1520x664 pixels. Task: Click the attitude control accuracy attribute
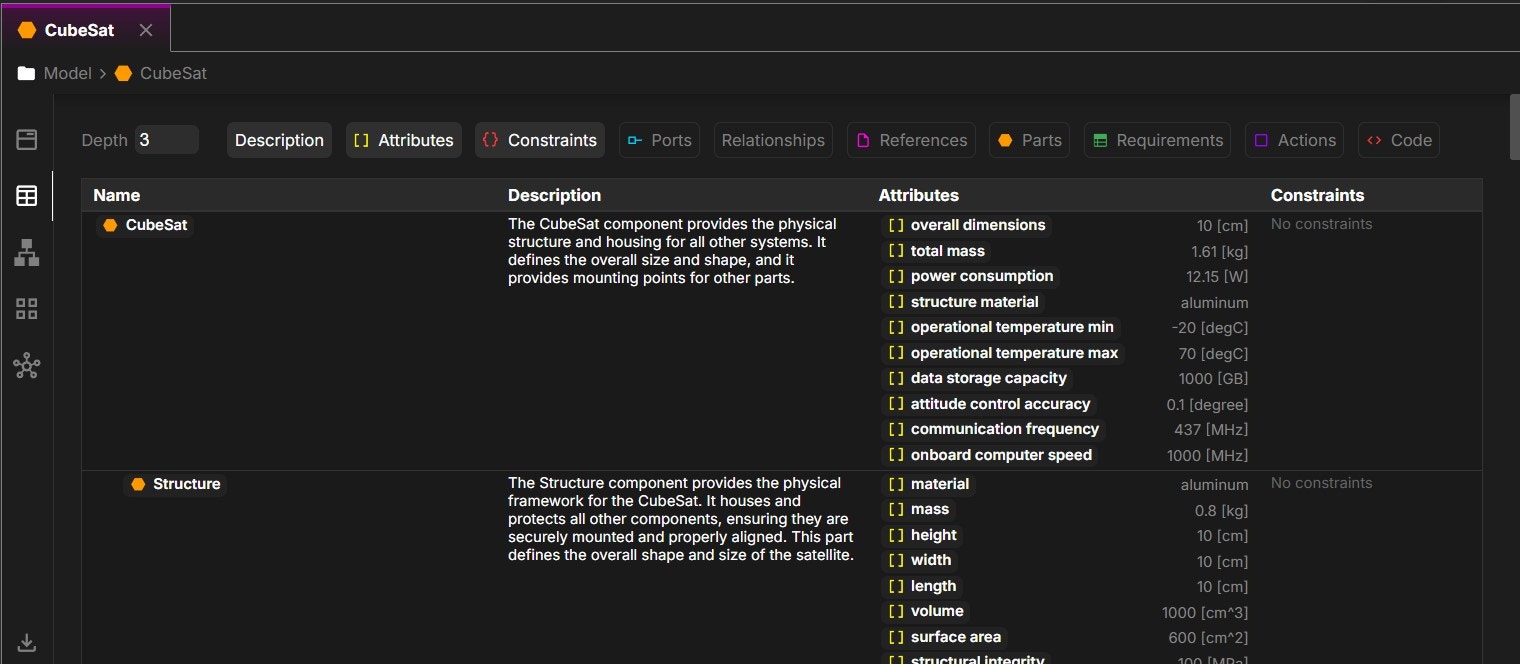989,404
